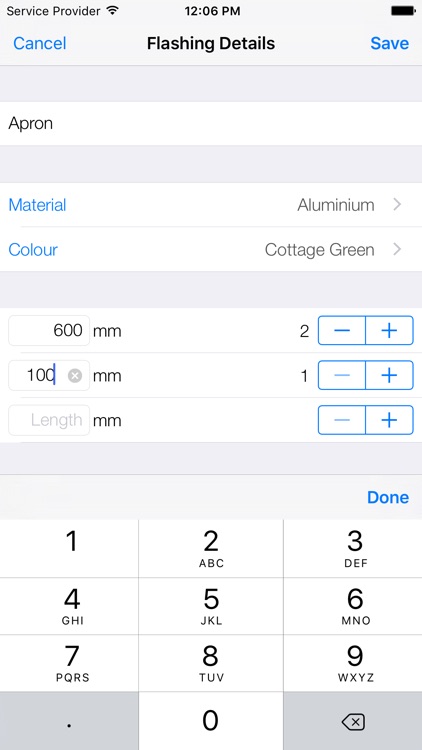Tap Done above the keypad
Image resolution: width=422 pixels, height=750 pixels.
(x=388, y=497)
